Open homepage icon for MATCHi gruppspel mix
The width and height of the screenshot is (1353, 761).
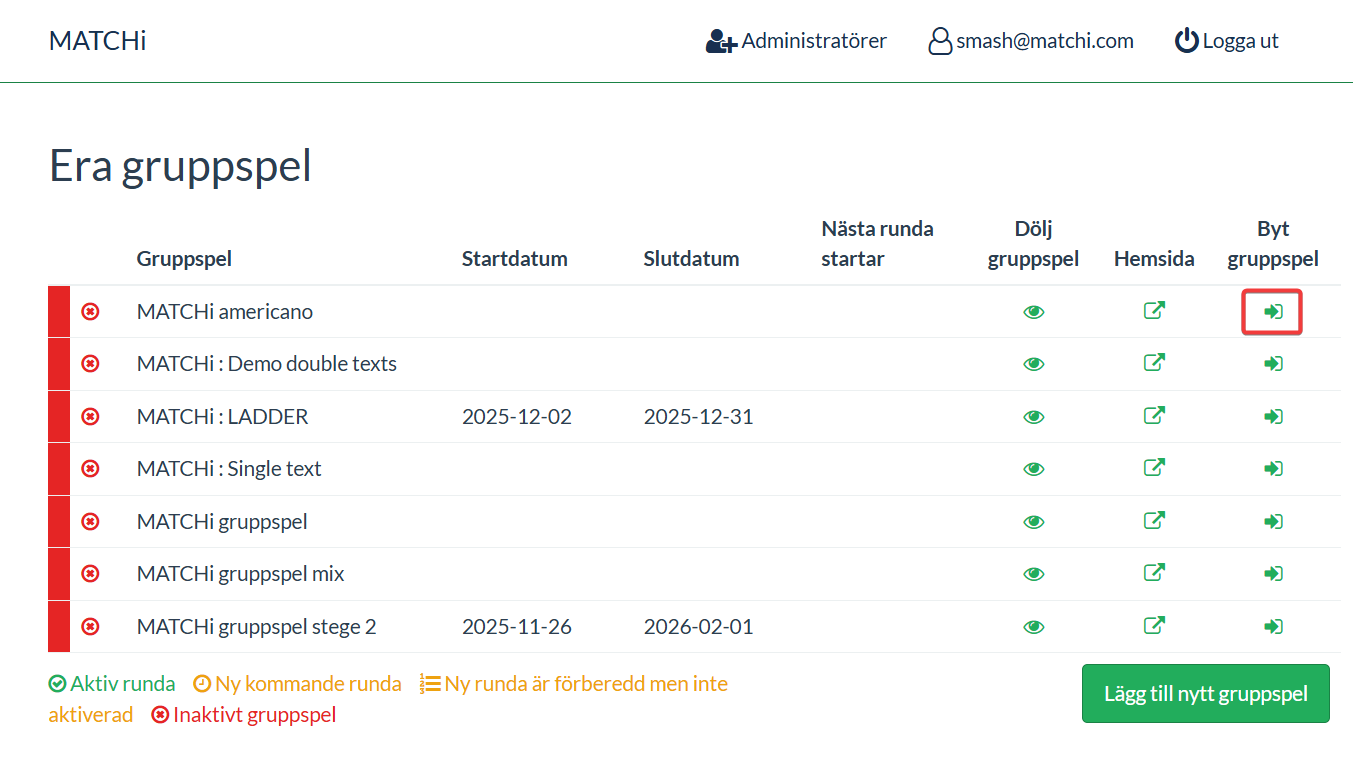1154,573
